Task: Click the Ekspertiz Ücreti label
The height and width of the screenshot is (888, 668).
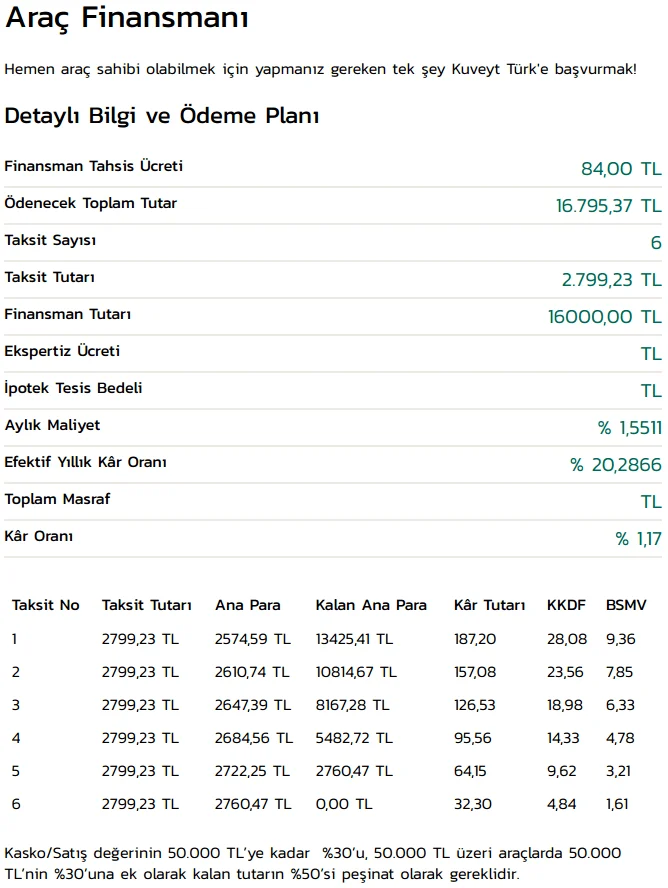Action: point(62,351)
